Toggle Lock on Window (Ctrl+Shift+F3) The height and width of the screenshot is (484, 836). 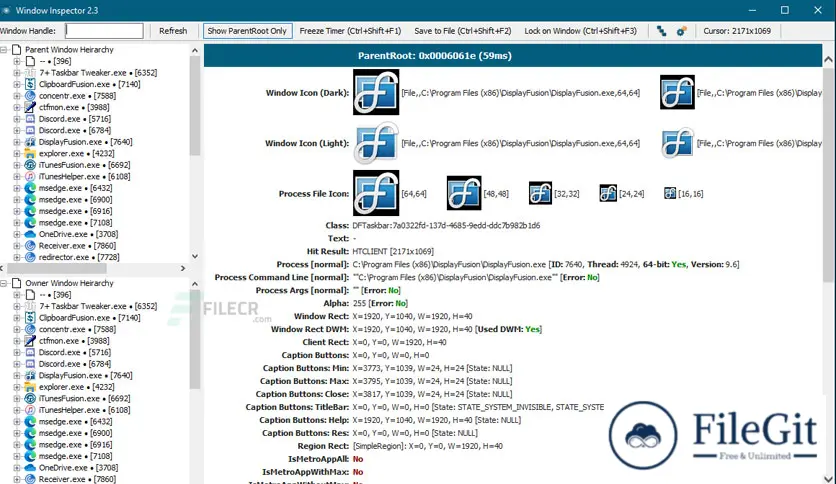[581, 31]
